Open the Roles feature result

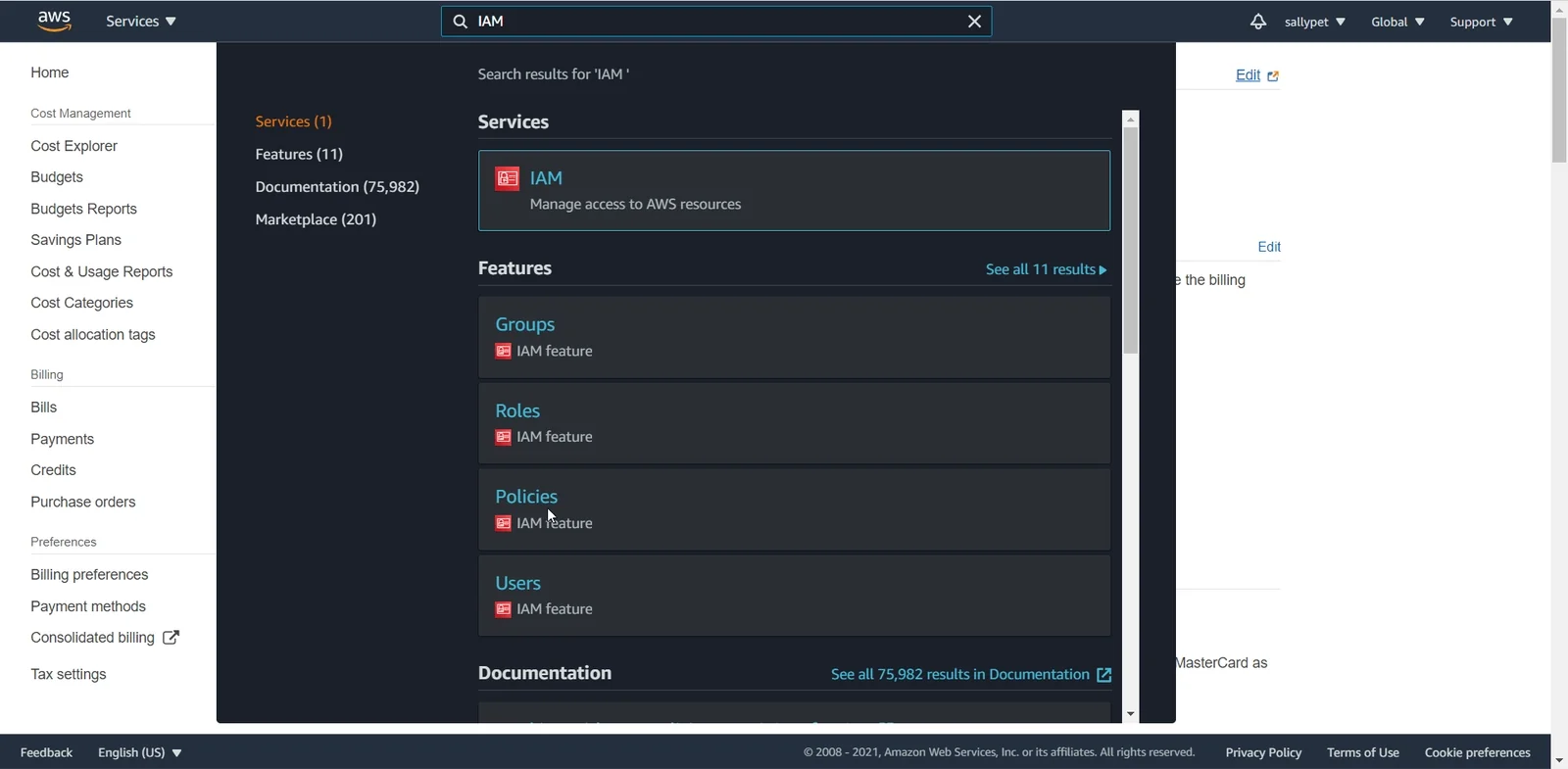pyautogui.click(x=794, y=423)
